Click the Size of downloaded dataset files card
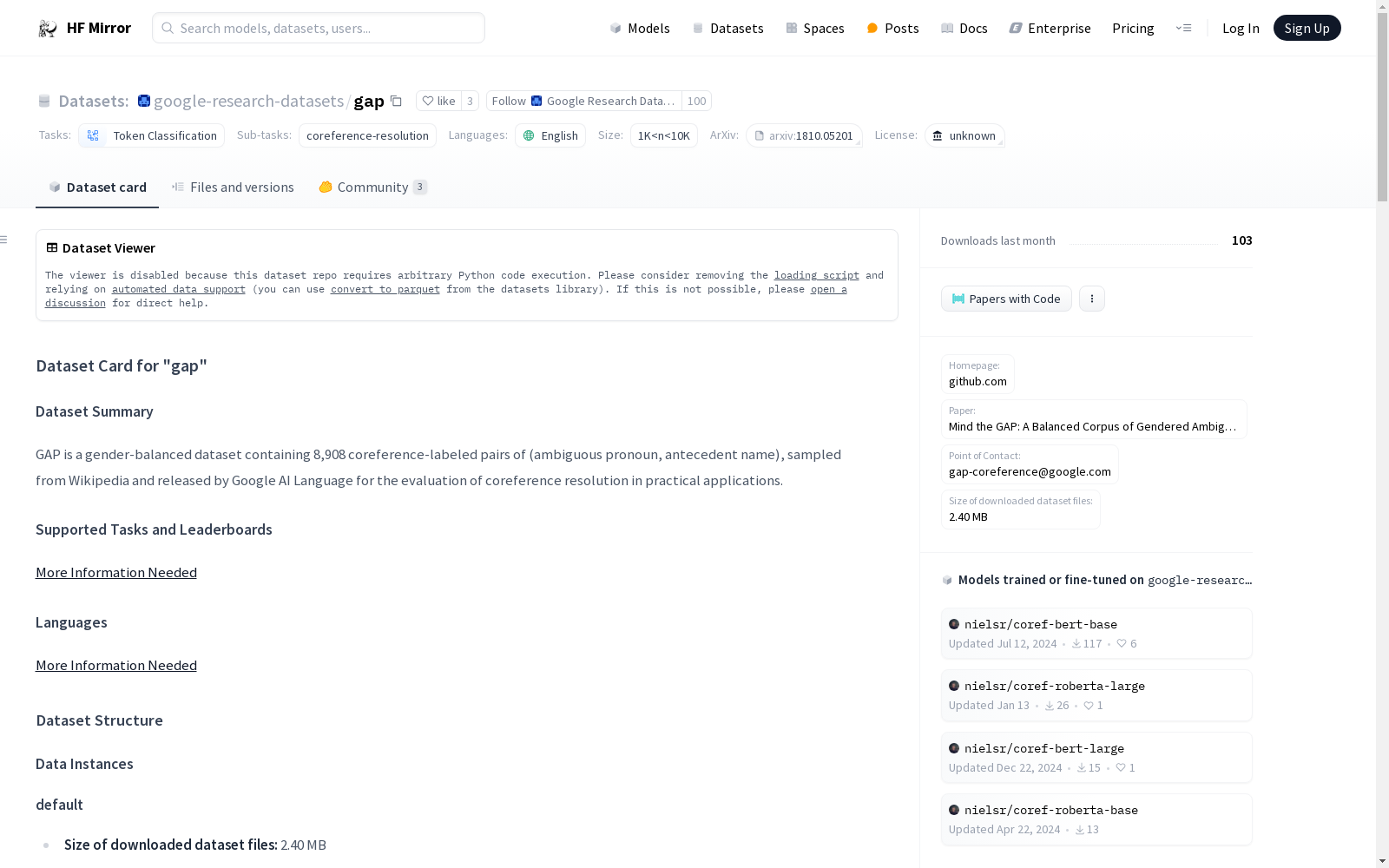This screenshot has height=868, width=1389. click(1021, 510)
